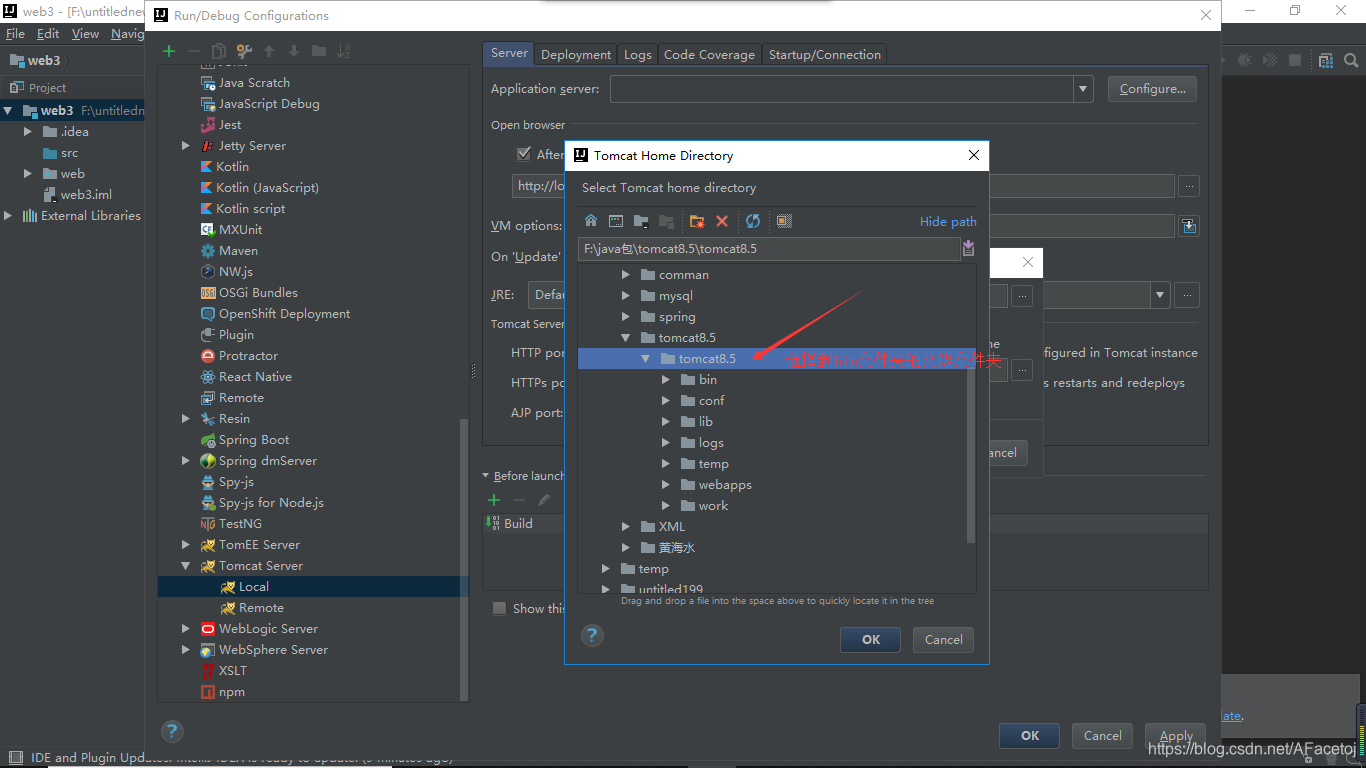Create new folder icon in Tomcat dialog

pyautogui.click(x=697, y=221)
